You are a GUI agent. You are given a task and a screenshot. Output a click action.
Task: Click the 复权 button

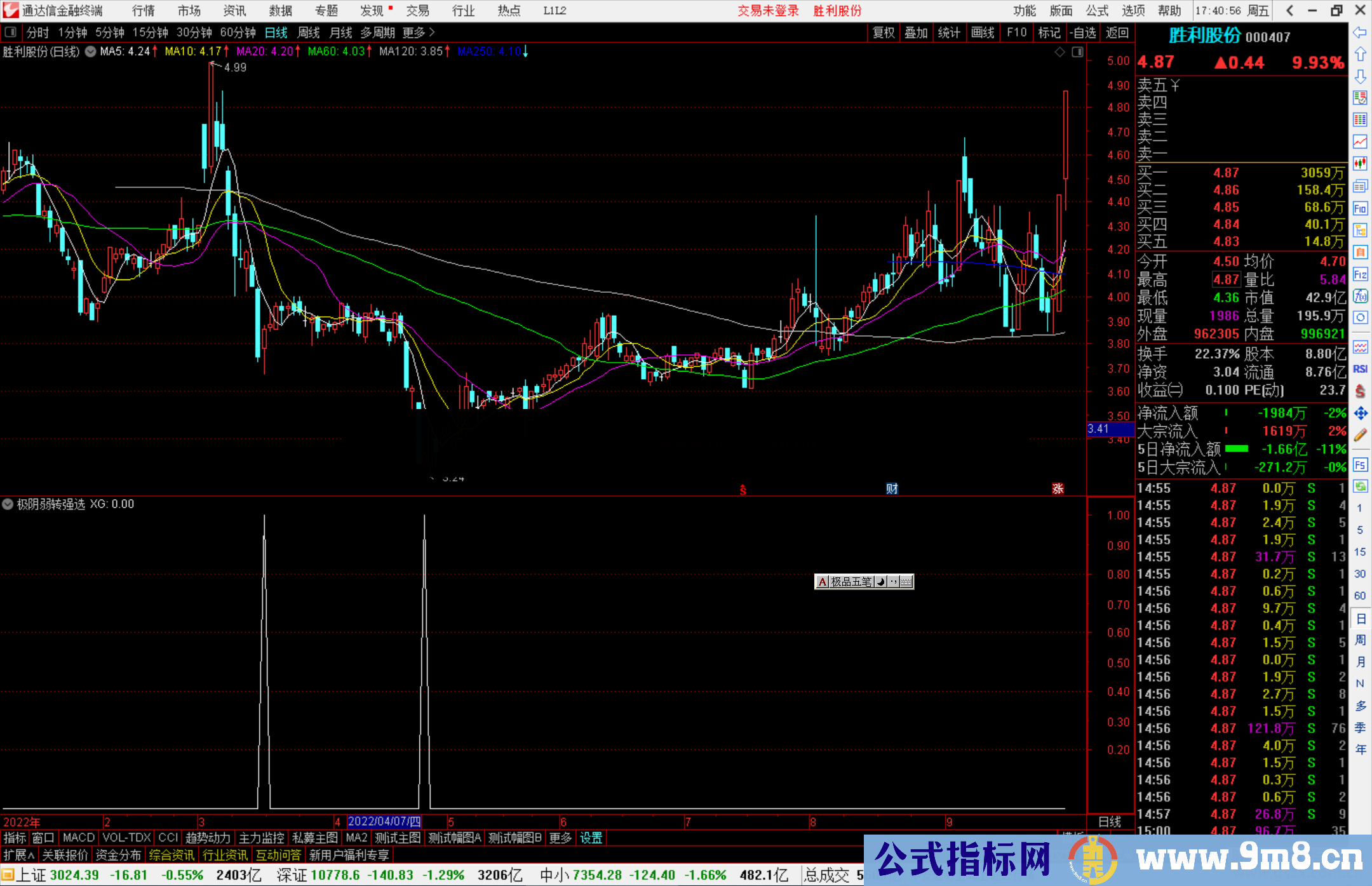(x=884, y=32)
